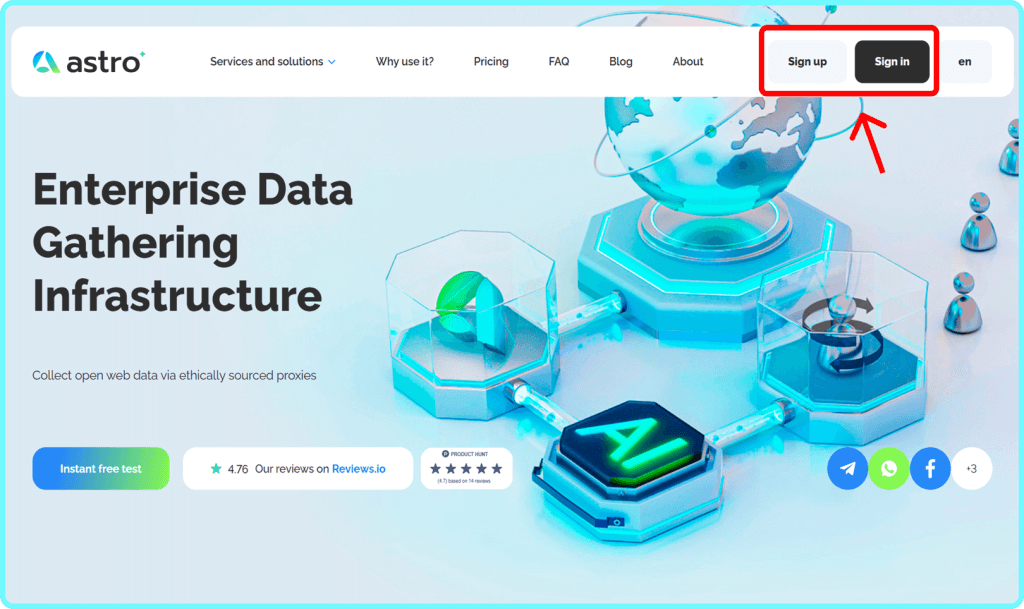The width and height of the screenshot is (1024, 609).
Task: Expand the Services and solutions menu
Action: point(266,62)
